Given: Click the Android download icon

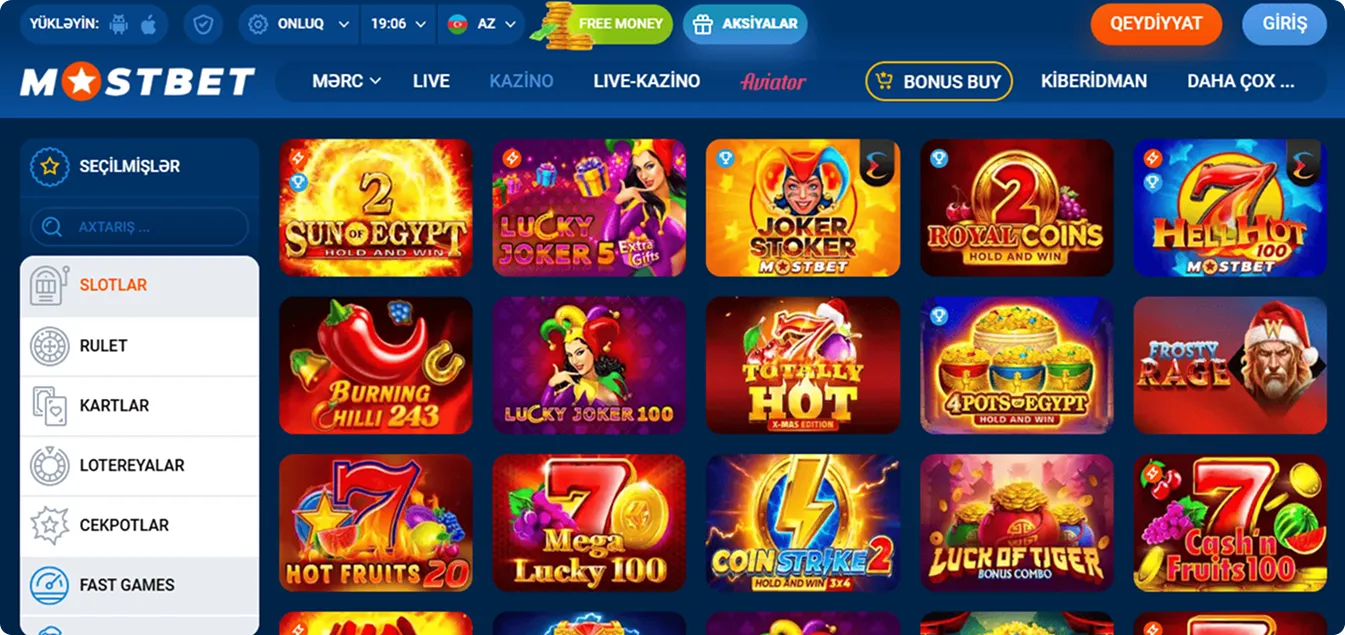Looking at the screenshot, I should (119, 24).
